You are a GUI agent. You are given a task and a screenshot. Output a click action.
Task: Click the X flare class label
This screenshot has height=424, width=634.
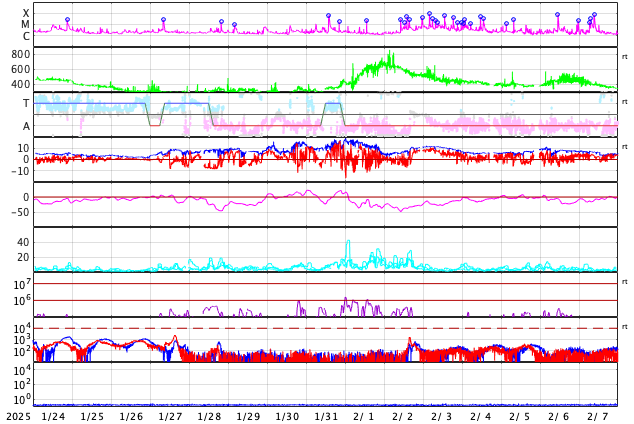[26, 13]
